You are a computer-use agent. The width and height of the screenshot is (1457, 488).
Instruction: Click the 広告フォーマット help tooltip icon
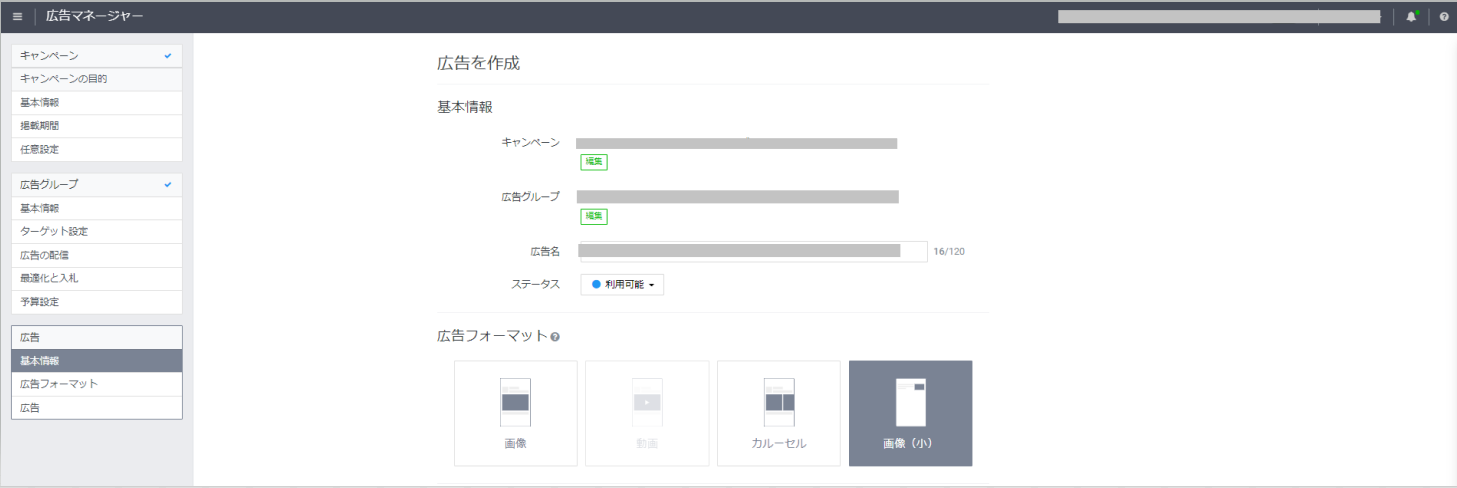tap(555, 337)
